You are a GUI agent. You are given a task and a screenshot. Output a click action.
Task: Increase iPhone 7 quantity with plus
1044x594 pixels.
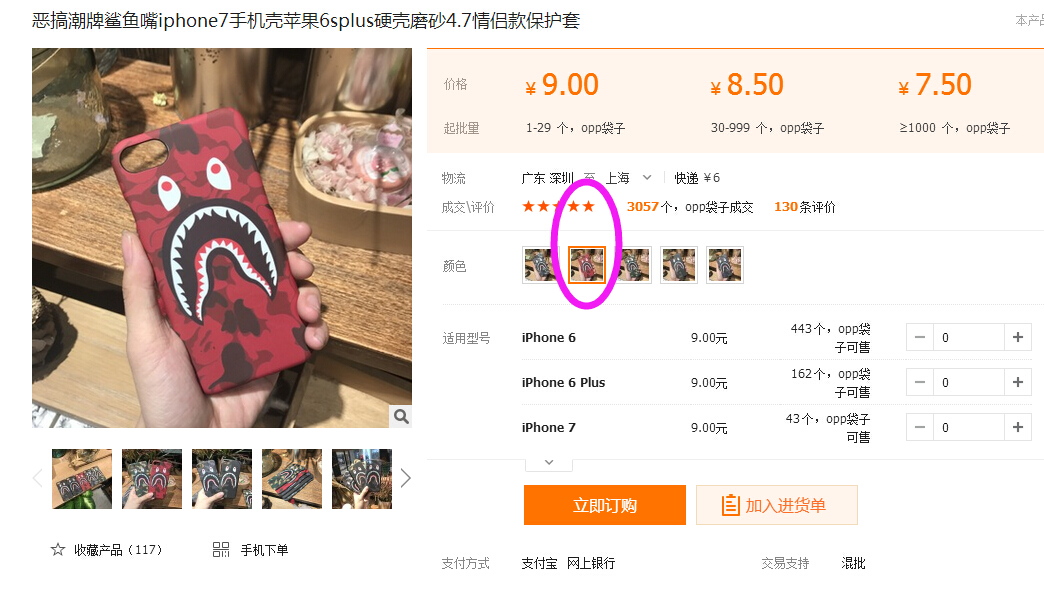[1017, 428]
